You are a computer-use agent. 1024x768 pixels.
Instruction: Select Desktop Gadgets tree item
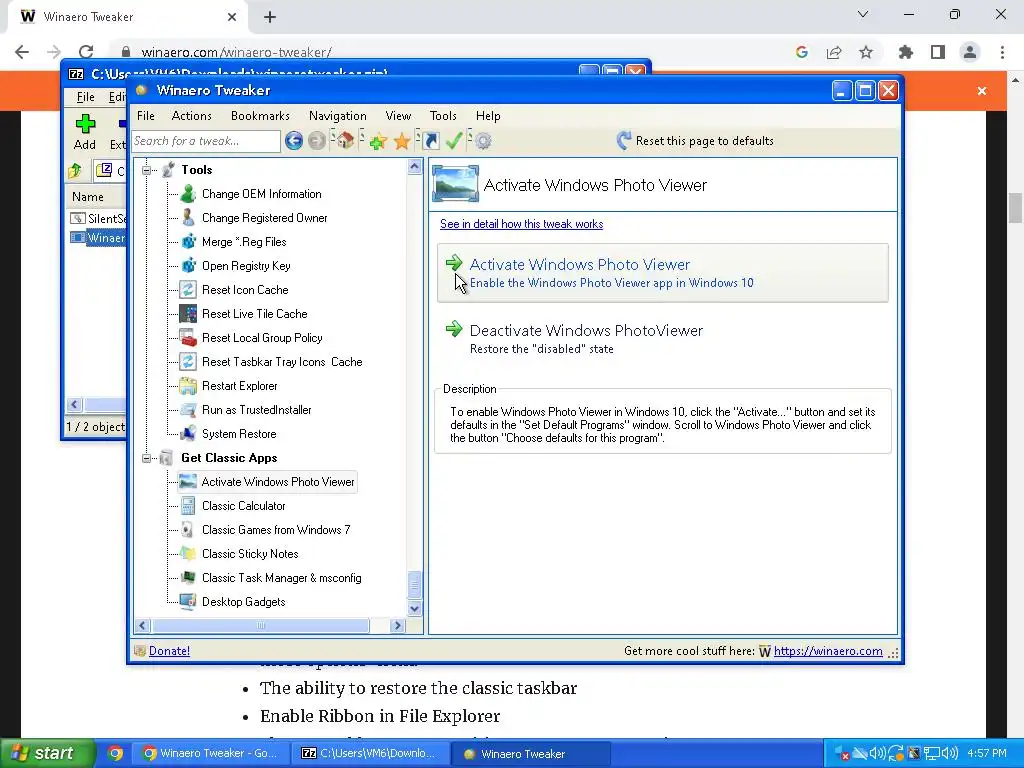coord(244,602)
